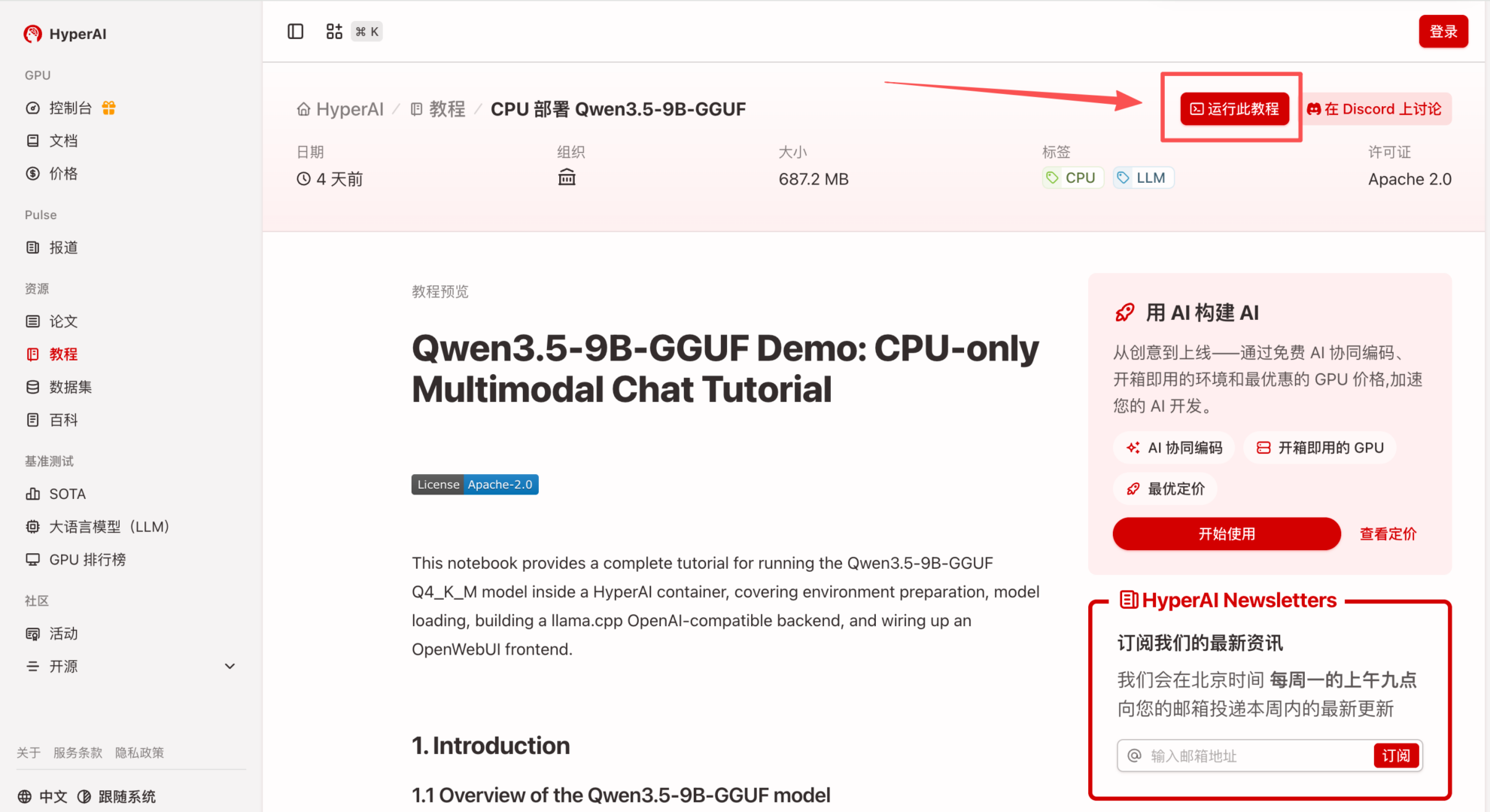Image resolution: width=1490 pixels, height=812 pixels.
Task: Go to SOTA benchmarks page
Action: 67,494
